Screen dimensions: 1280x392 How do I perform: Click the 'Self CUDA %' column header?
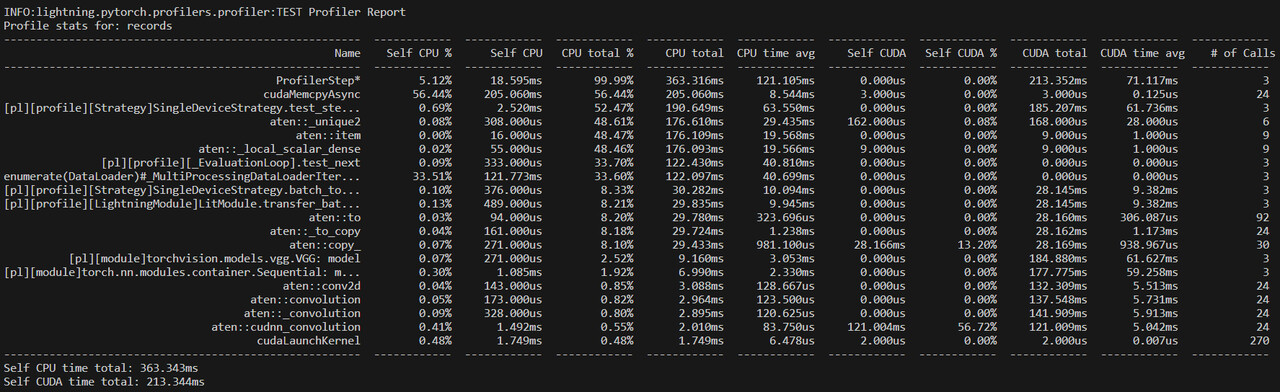961,52
